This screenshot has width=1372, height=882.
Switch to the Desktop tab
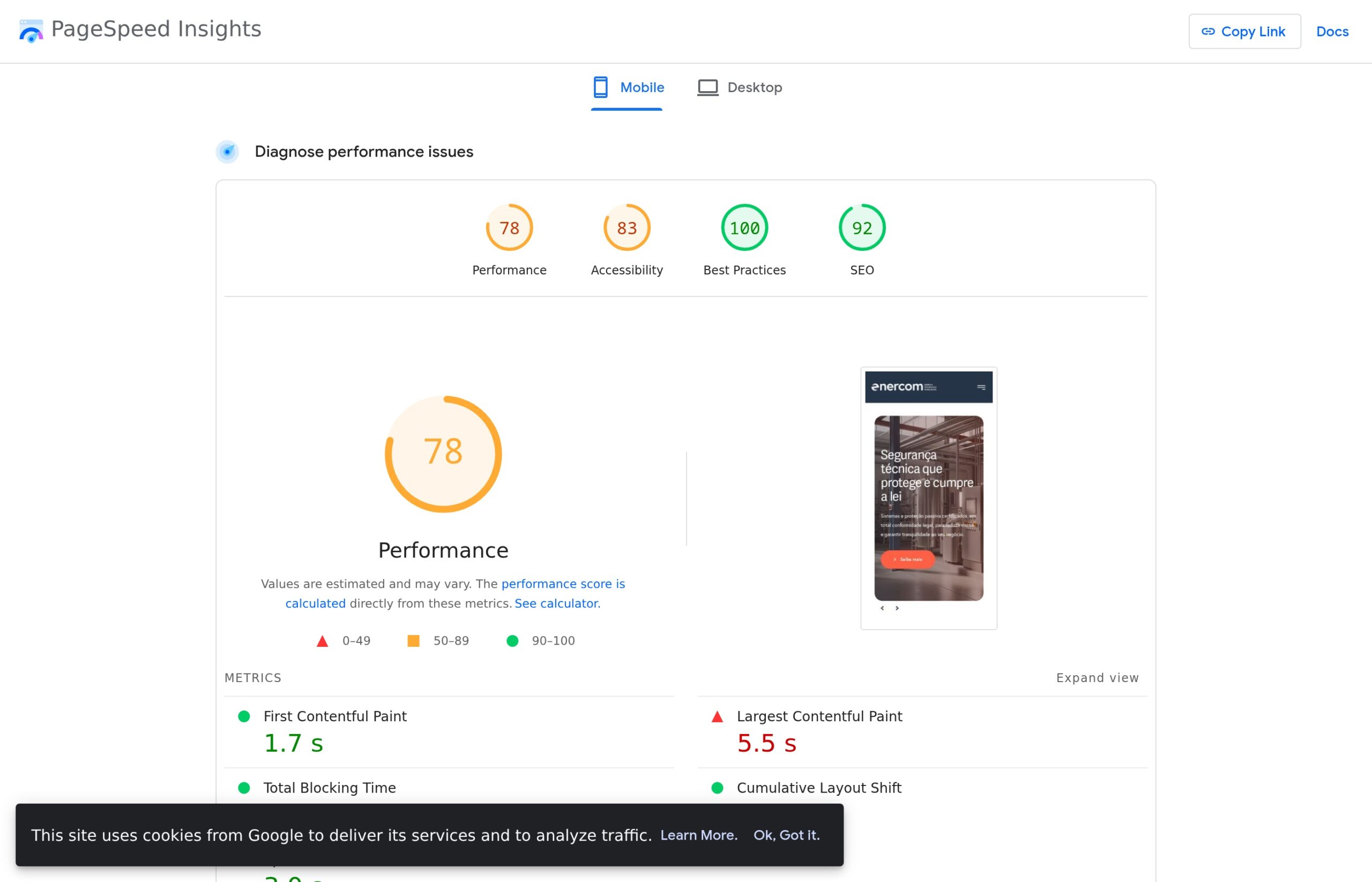(740, 87)
